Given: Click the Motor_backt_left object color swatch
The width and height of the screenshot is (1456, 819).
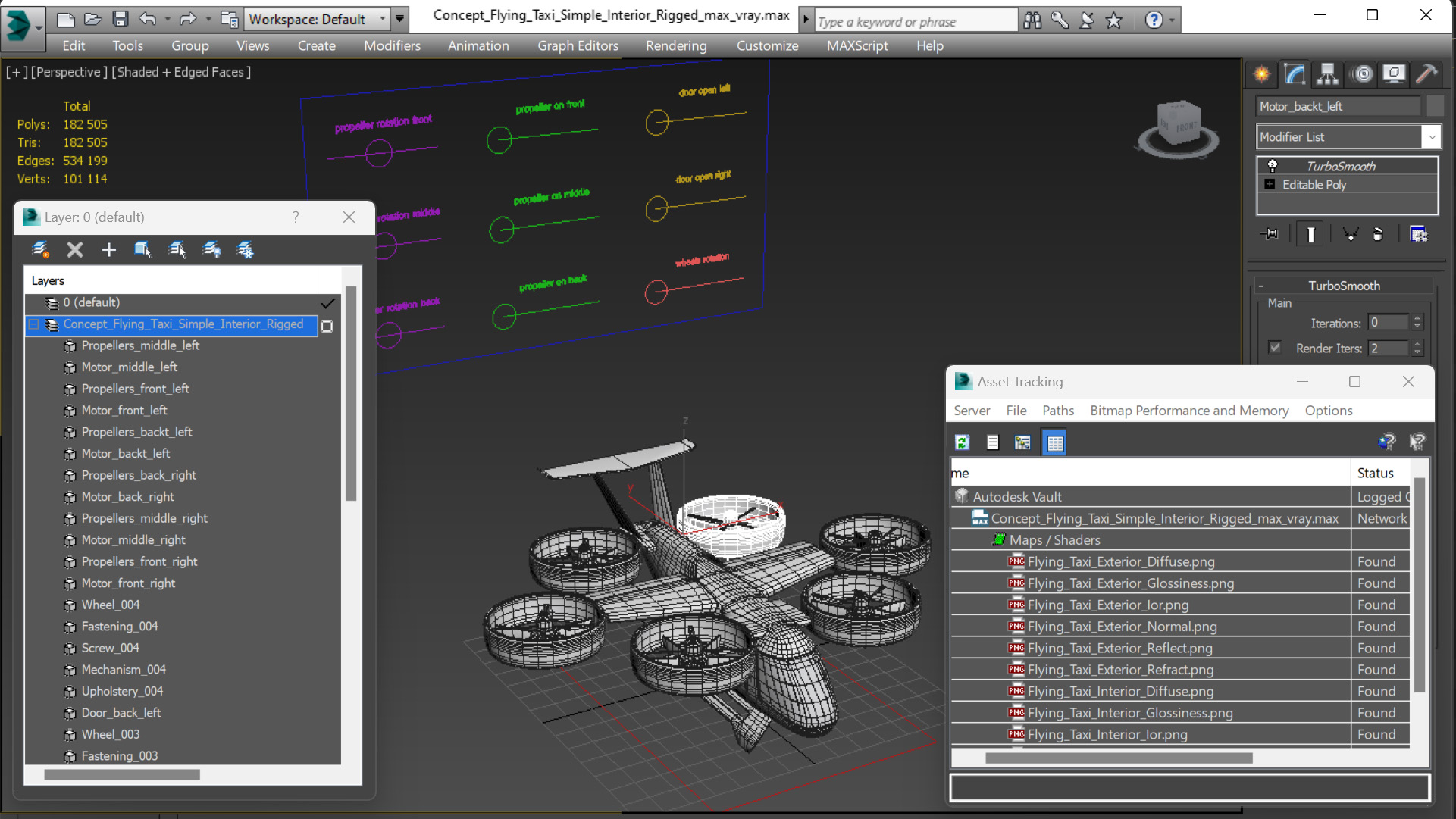Looking at the screenshot, I should pos(1435,106).
